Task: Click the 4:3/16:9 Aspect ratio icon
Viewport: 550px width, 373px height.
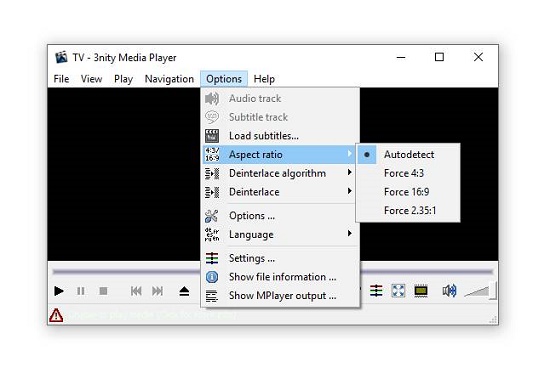Action: coord(212,154)
